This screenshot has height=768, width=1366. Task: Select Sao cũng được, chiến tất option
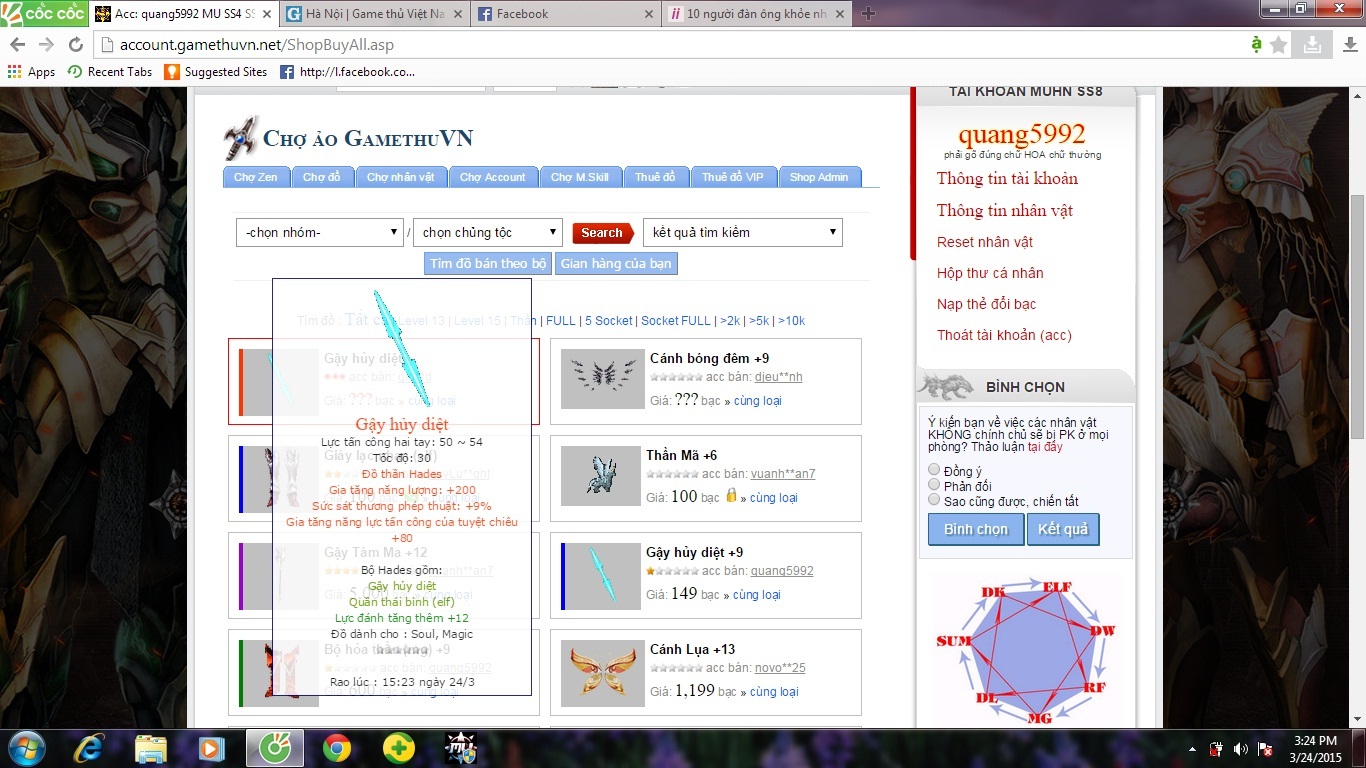click(934, 500)
